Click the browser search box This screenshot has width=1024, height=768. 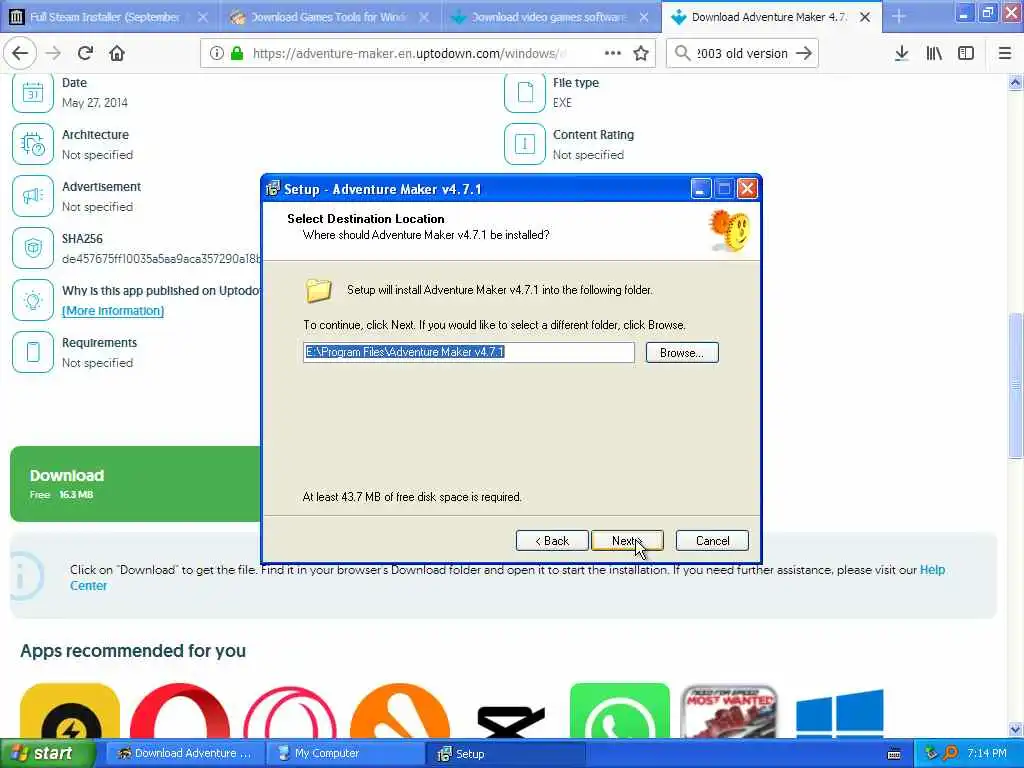743,53
